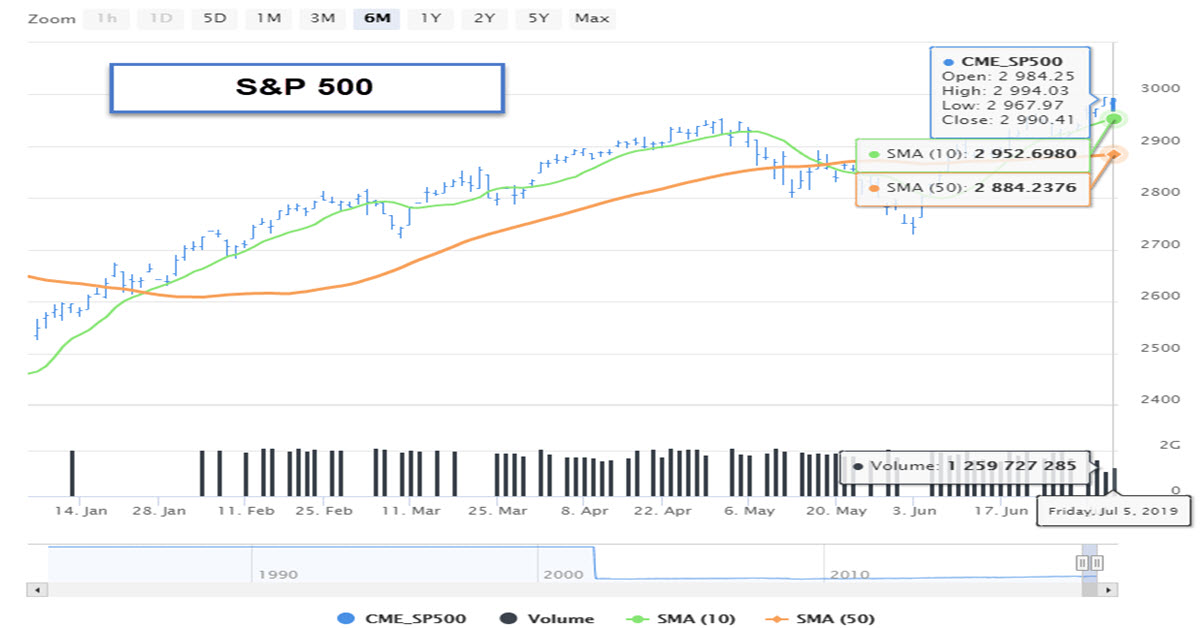The width and height of the screenshot is (1200, 628).
Task: Click the black dot in Volume tooltip
Action: click(860, 466)
